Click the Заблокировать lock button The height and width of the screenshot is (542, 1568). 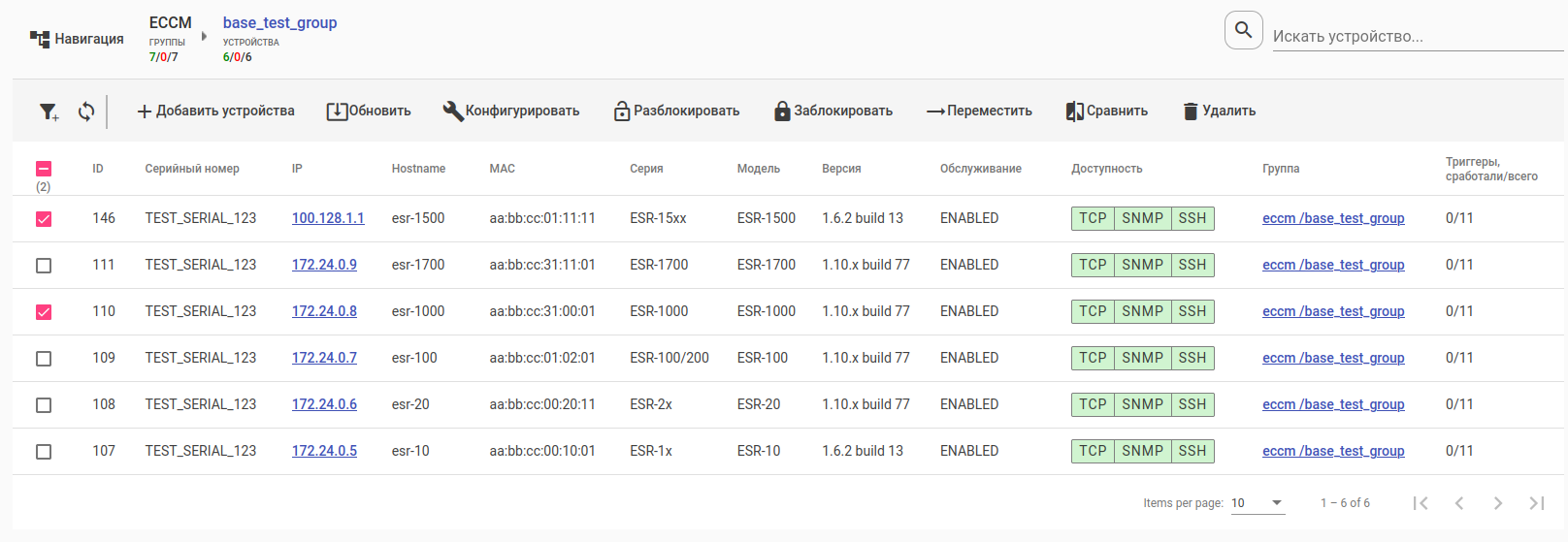pyautogui.click(x=833, y=112)
